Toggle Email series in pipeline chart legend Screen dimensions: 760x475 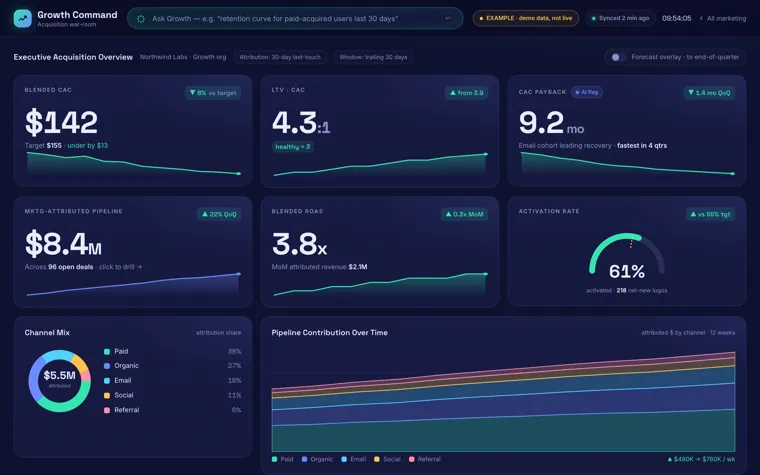(354, 459)
